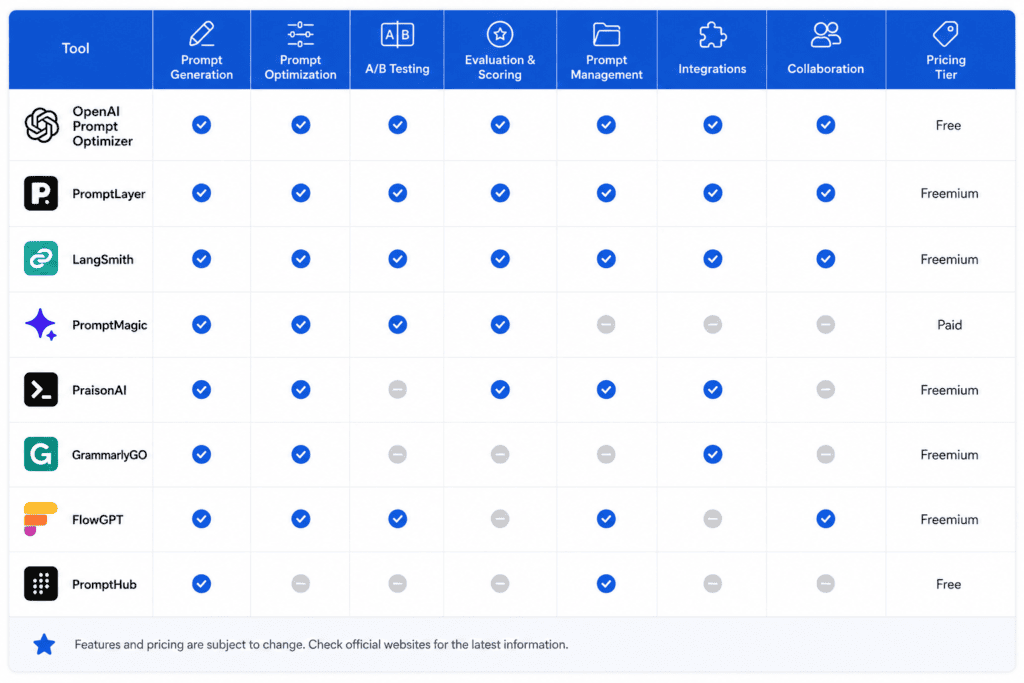Click the PromptLayer tool name
1024x683 pixels.
point(108,194)
